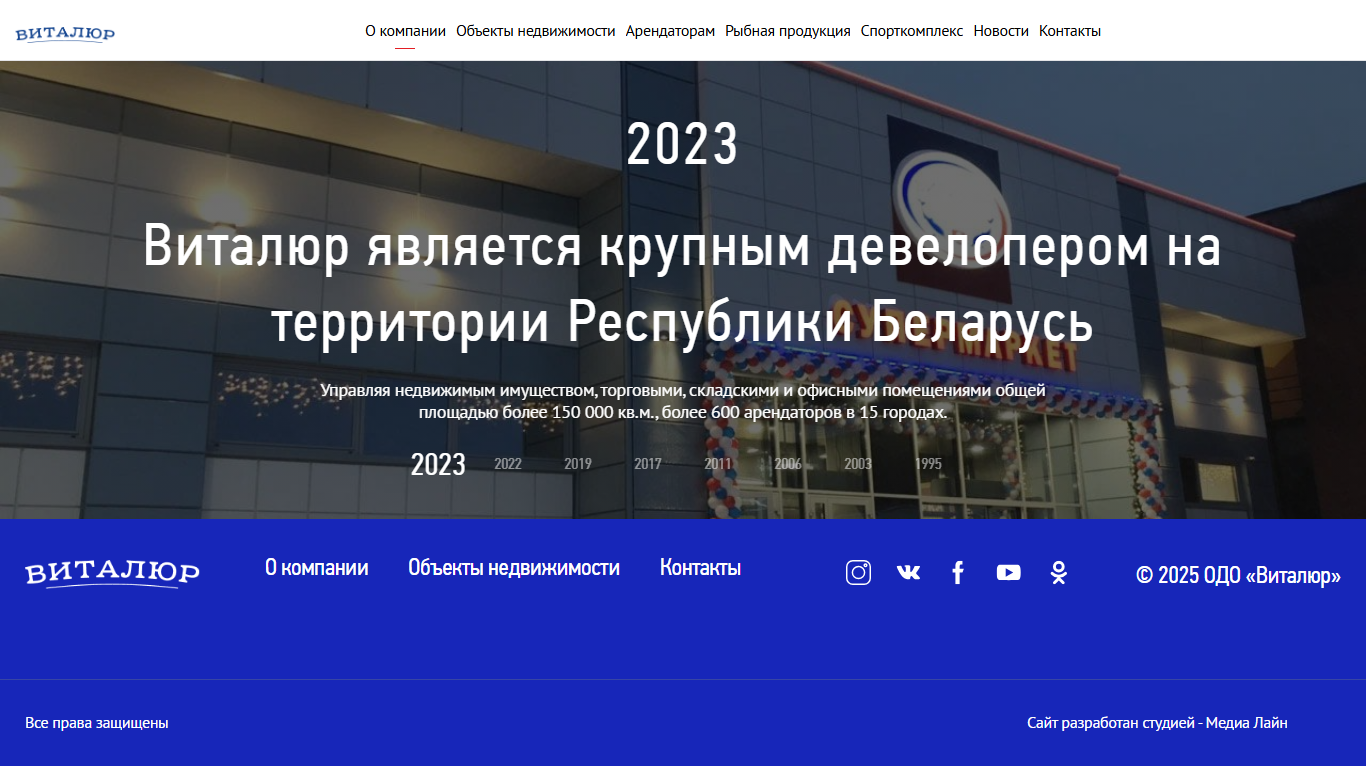
Task: Jump to 2022 on the timeline
Action: tap(508, 464)
